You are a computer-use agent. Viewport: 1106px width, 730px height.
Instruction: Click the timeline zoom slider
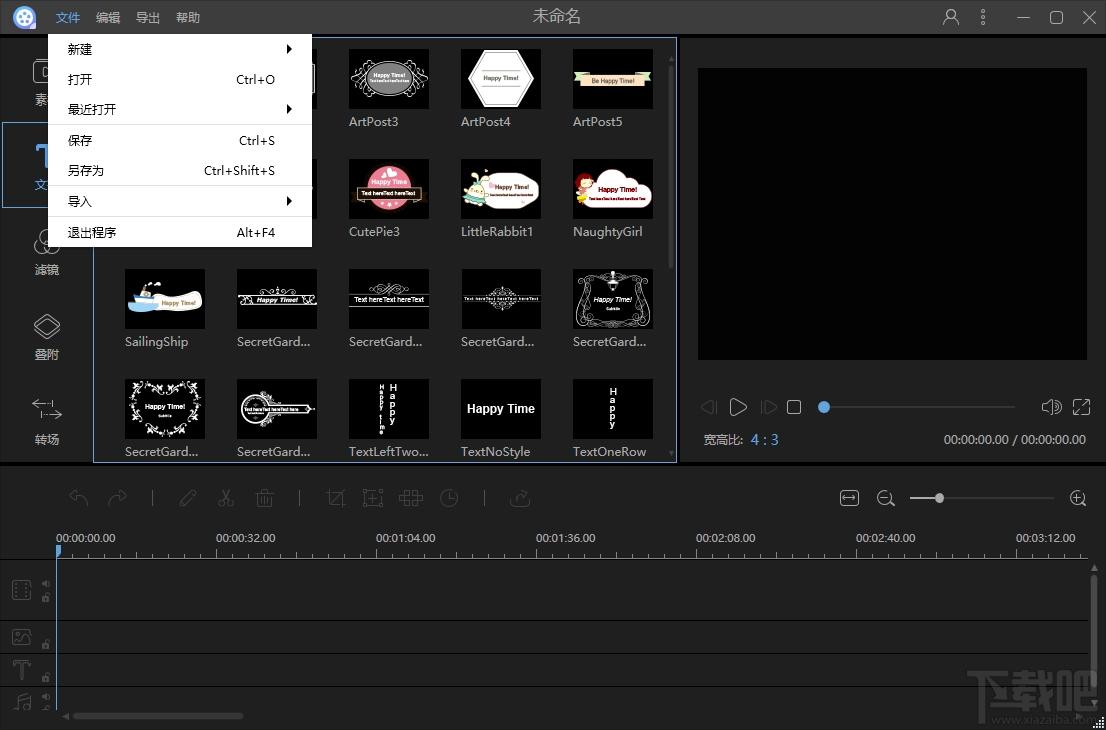(x=981, y=498)
